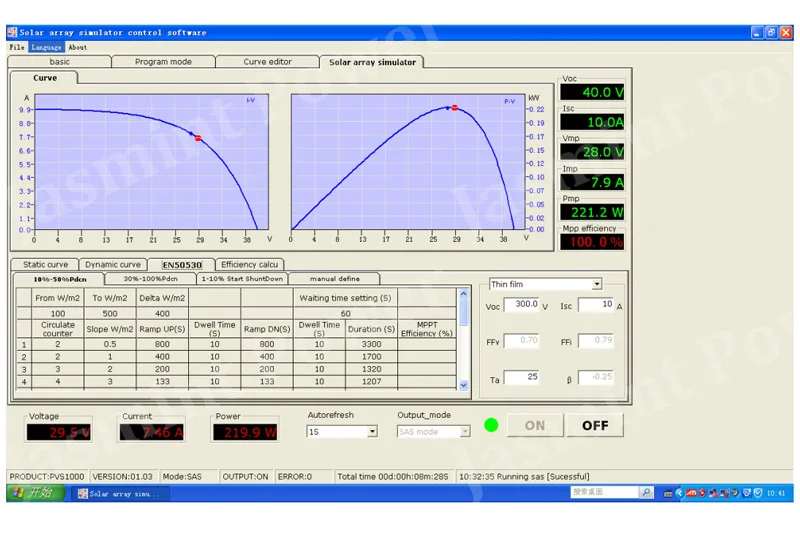The width and height of the screenshot is (800, 550).
Task: Click the red marker on P-V curve
Action: (455, 107)
